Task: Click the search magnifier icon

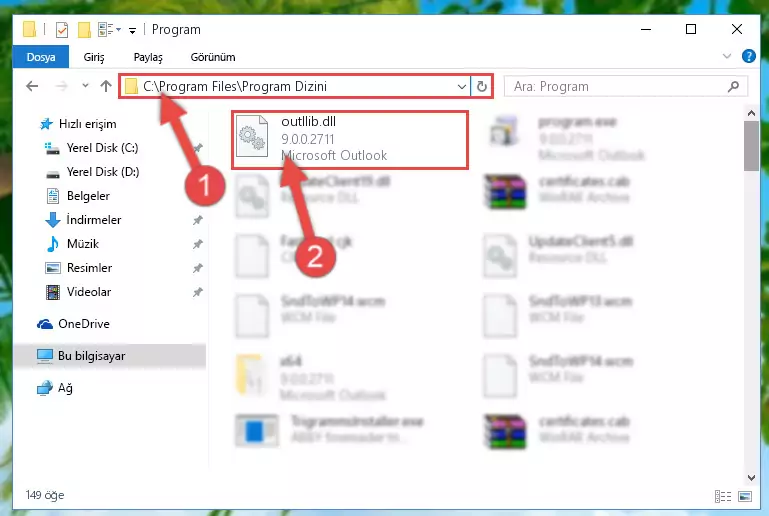Action: (x=734, y=87)
